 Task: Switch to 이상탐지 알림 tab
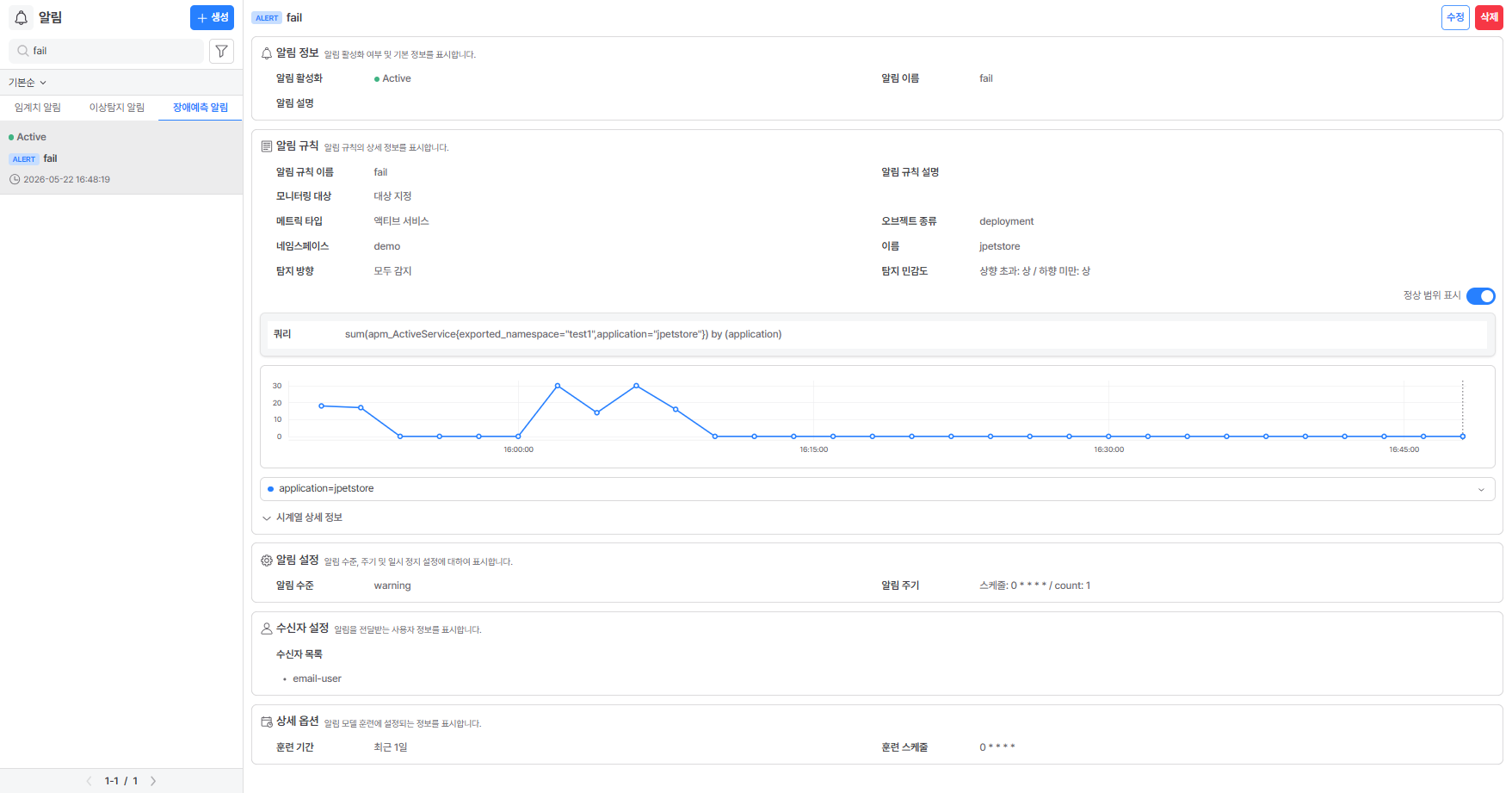click(117, 108)
